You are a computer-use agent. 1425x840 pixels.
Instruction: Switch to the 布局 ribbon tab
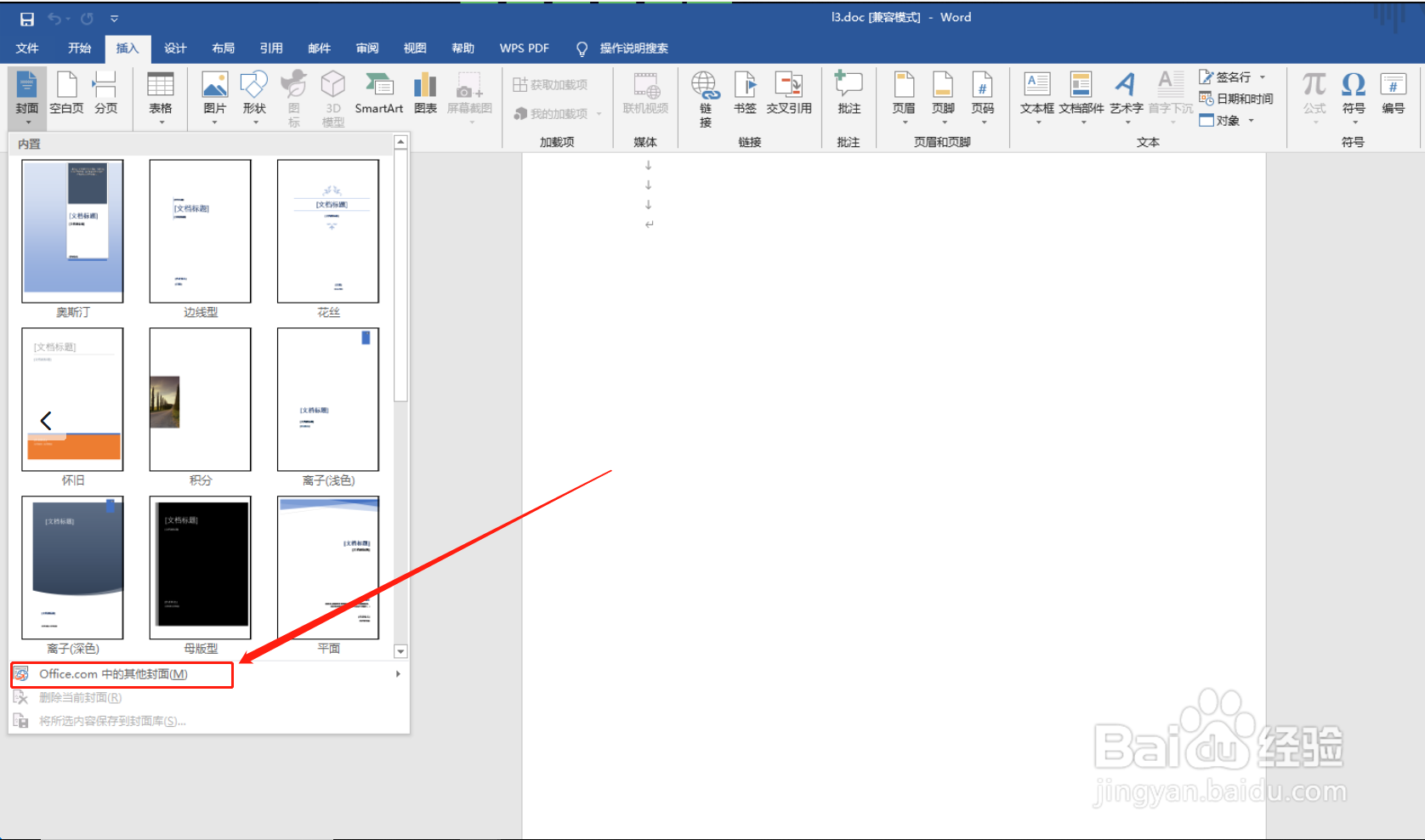point(224,48)
